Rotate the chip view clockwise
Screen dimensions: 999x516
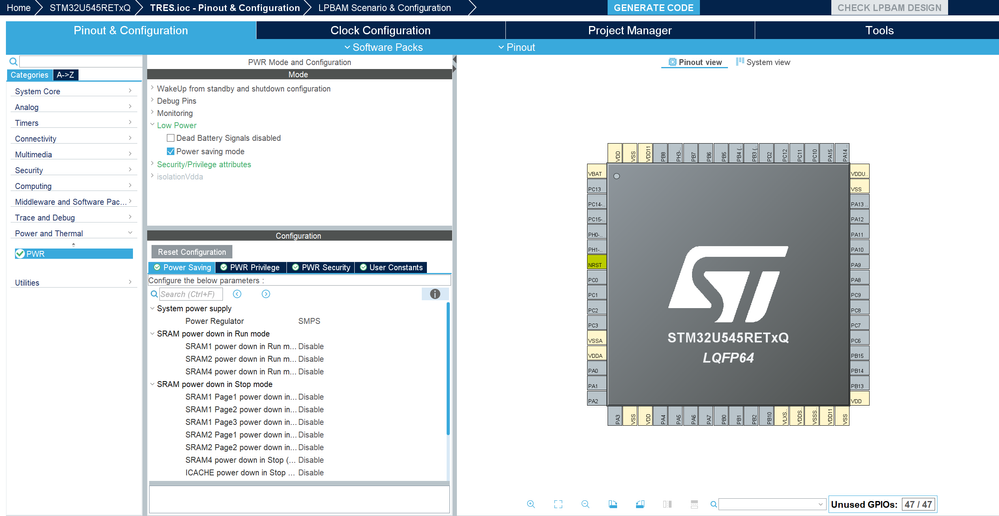pos(612,504)
